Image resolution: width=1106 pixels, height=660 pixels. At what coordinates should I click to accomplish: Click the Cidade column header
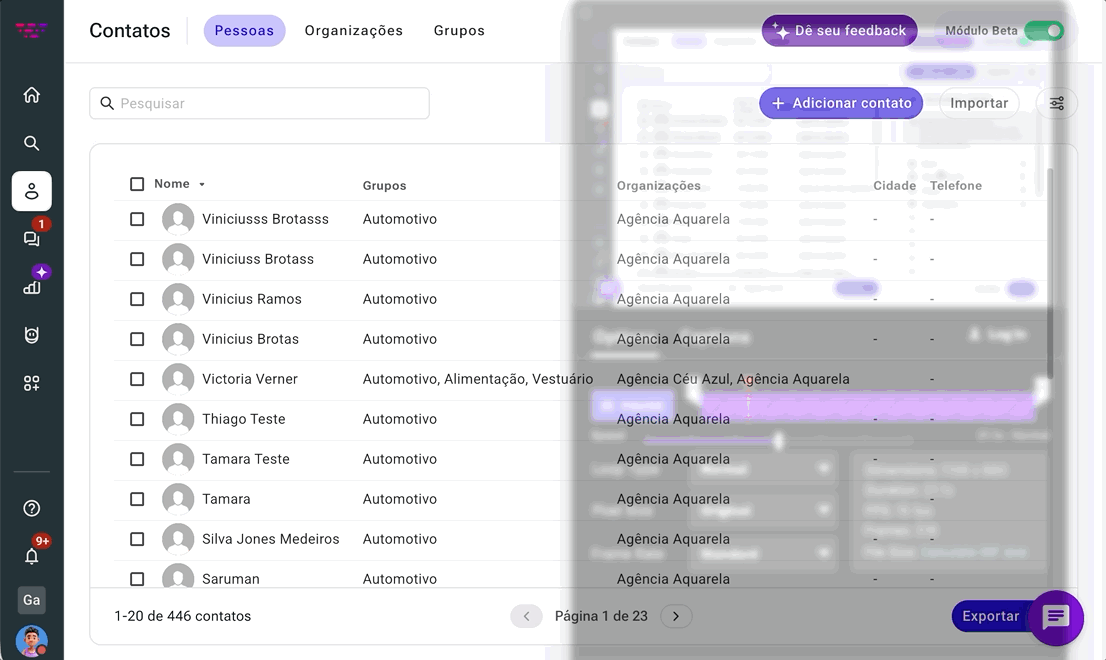click(x=894, y=185)
